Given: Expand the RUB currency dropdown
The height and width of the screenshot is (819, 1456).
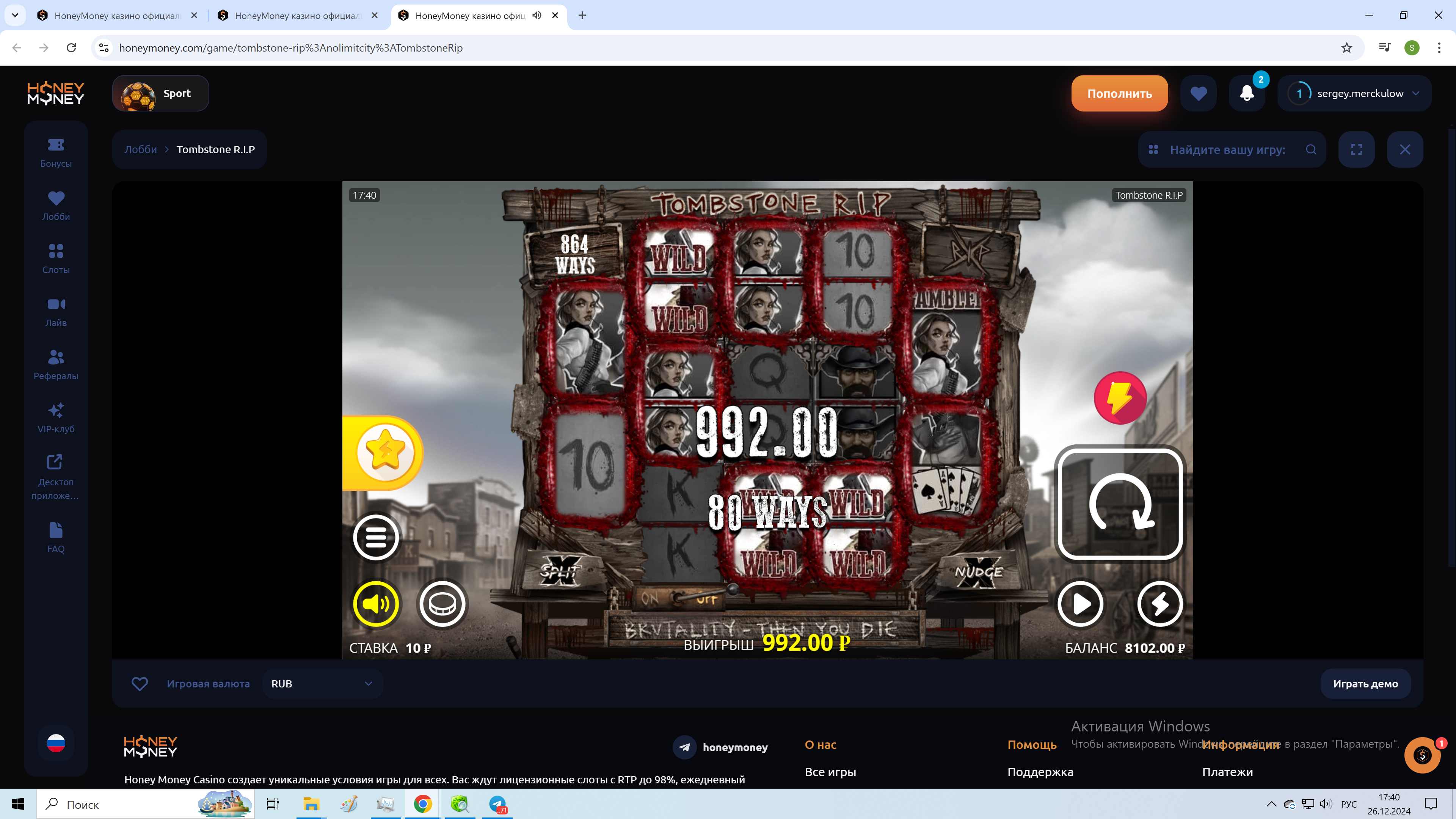Looking at the screenshot, I should tap(322, 683).
